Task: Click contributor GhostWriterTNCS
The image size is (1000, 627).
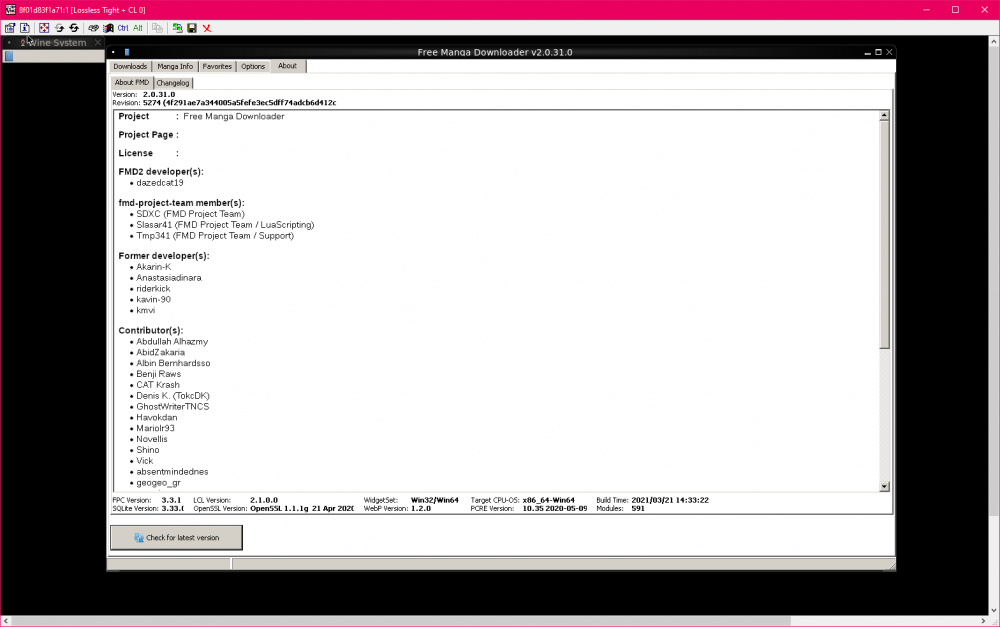Action: 172,407
